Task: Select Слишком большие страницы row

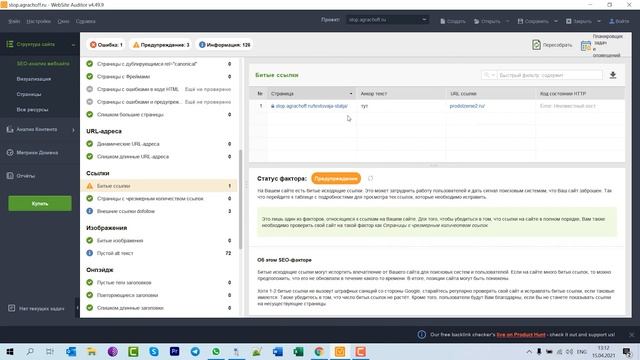Action: [x=159, y=114]
